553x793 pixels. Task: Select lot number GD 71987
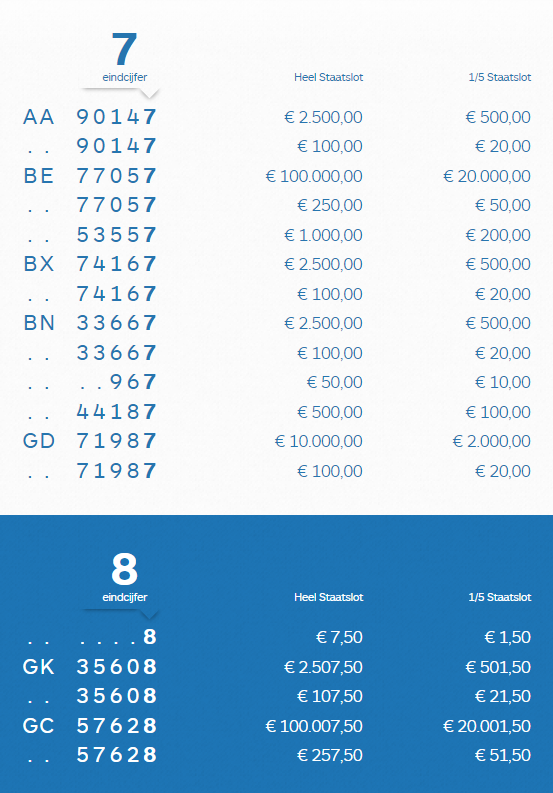coord(90,441)
